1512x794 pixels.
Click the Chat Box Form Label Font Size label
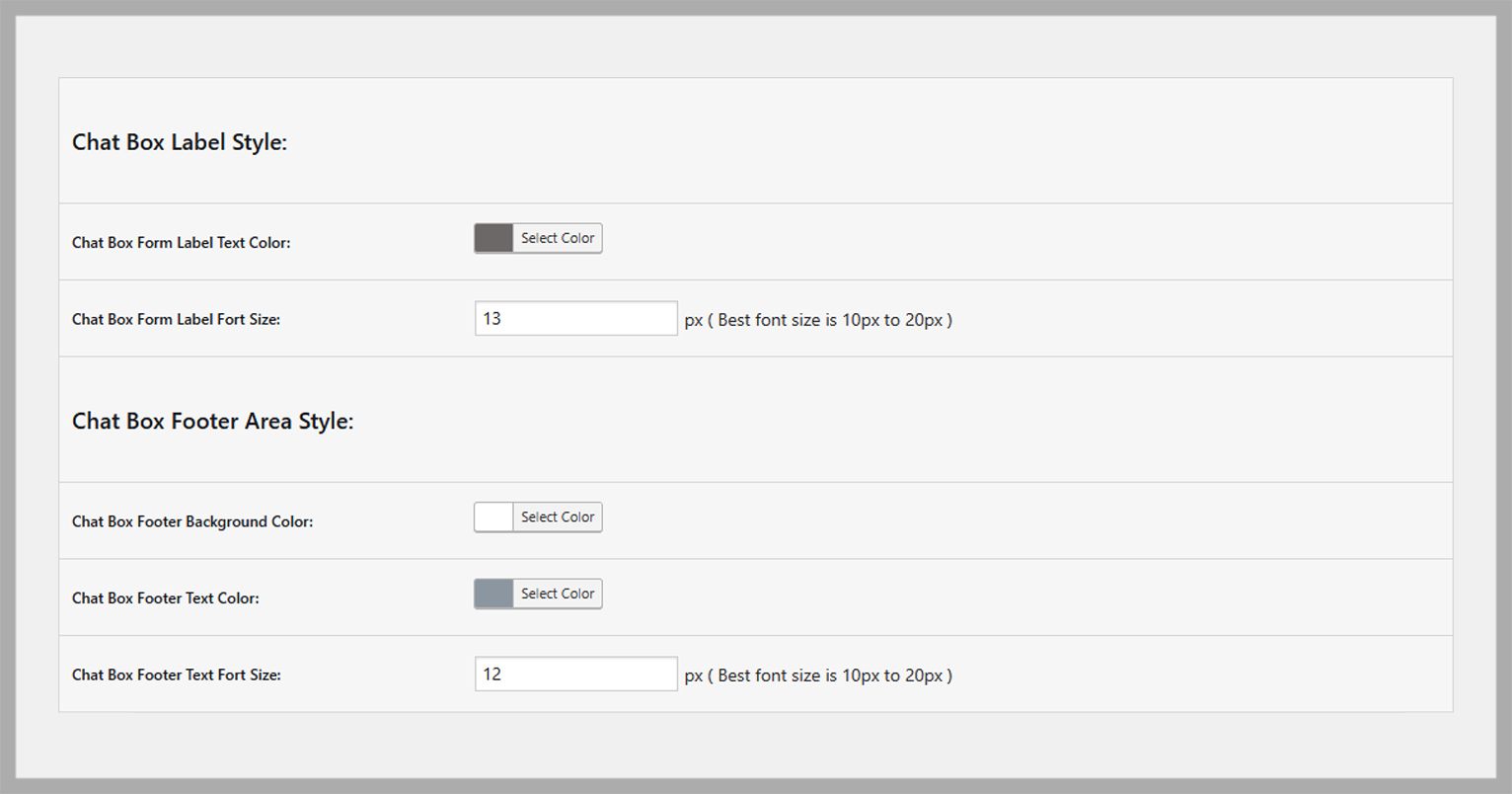[176, 319]
